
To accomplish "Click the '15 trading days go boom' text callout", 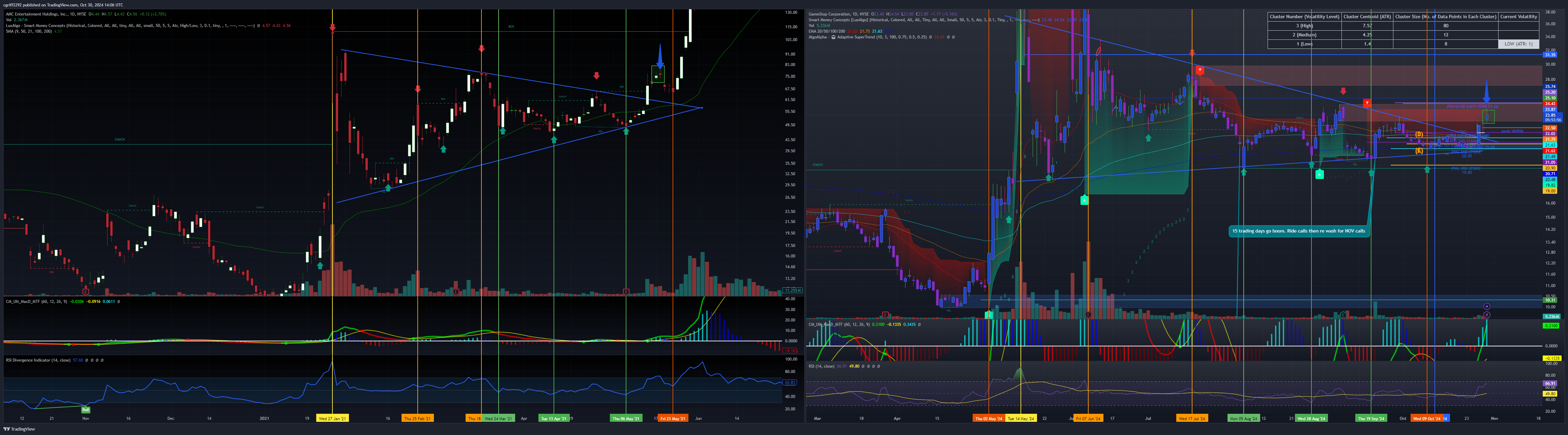I will [x=1299, y=231].
